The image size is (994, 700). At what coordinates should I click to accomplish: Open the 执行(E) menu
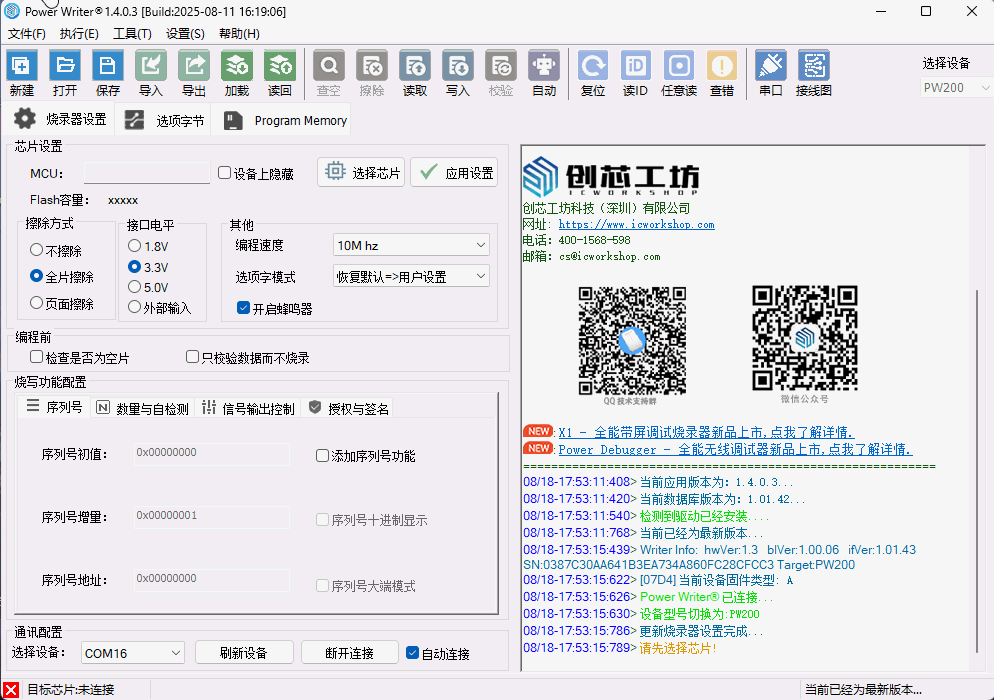(x=79, y=34)
